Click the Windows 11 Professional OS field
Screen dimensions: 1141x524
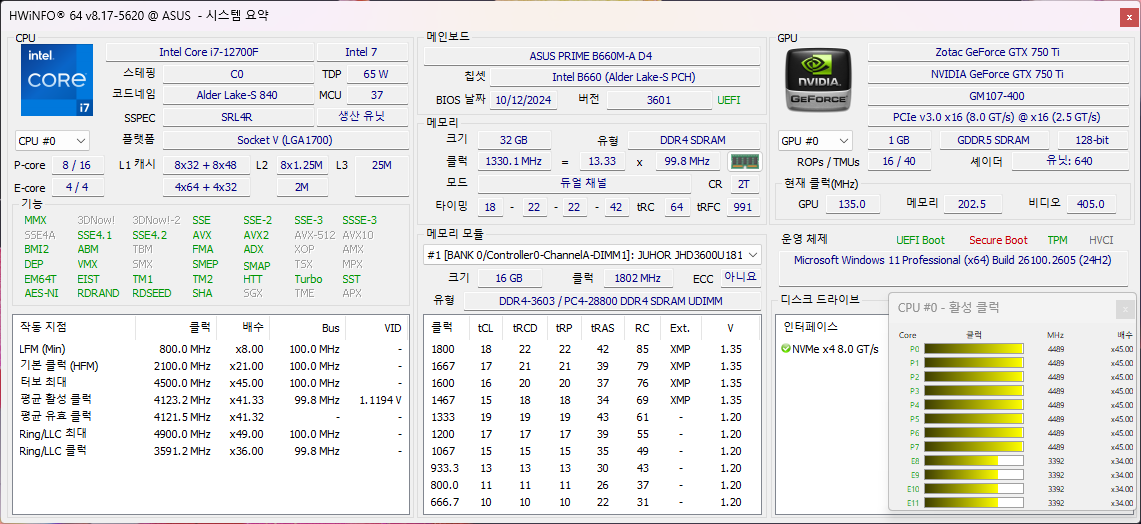(x=953, y=269)
